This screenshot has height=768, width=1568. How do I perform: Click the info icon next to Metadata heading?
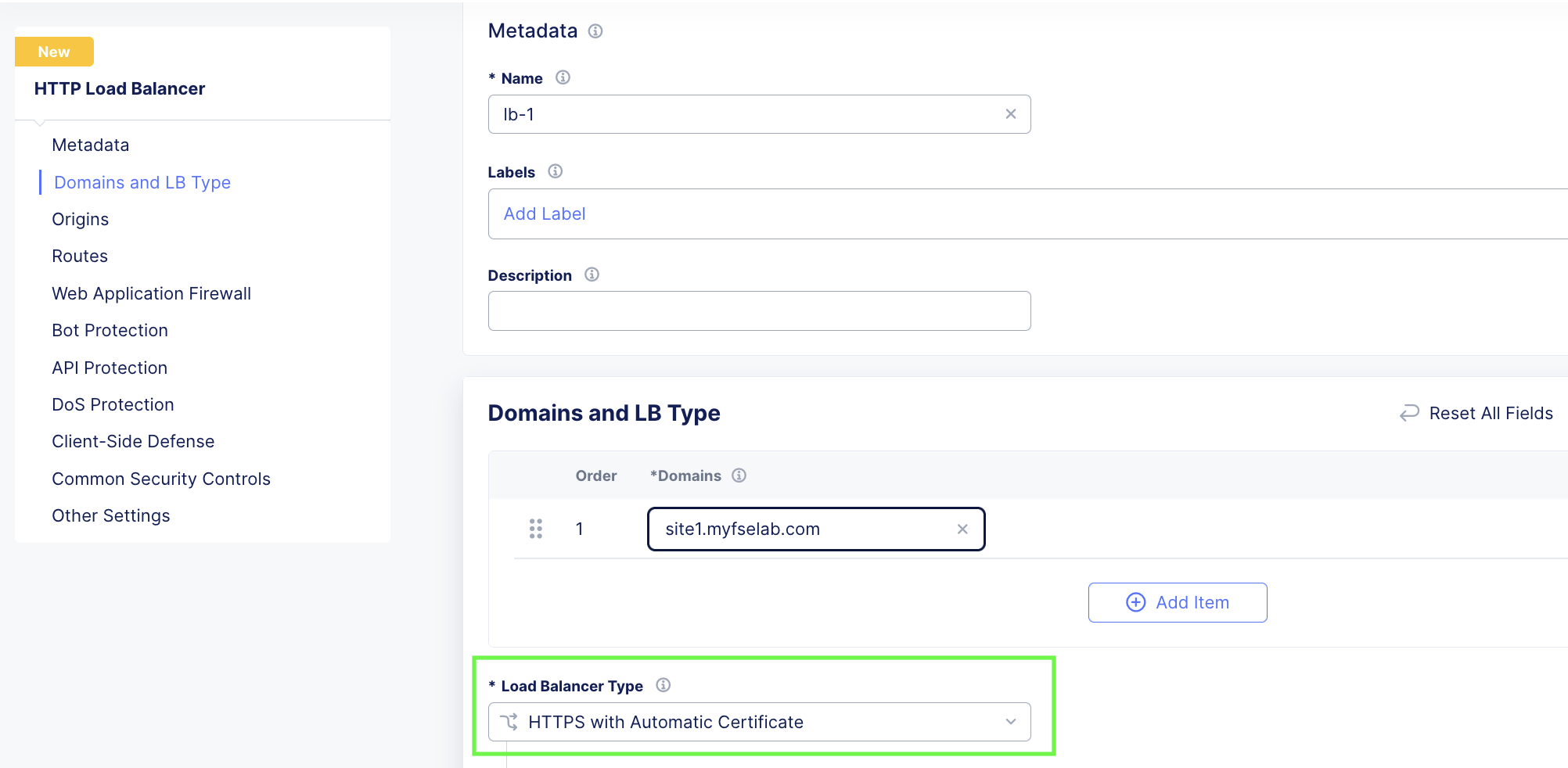[595, 31]
